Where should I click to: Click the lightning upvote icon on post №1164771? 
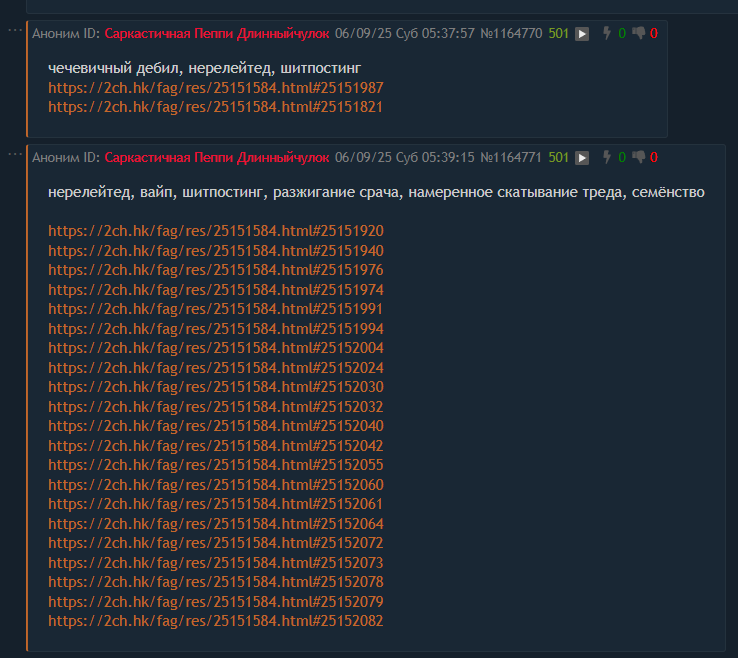pyautogui.click(x=607, y=157)
